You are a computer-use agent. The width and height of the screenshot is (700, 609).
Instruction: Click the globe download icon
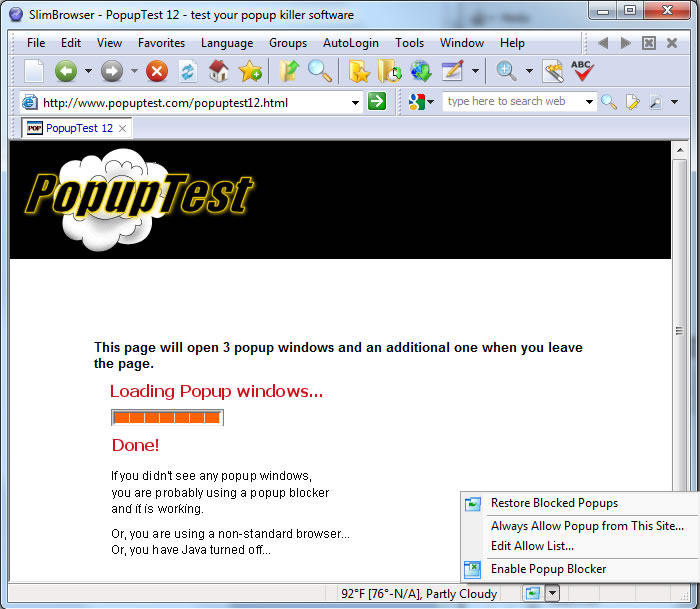pos(421,71)
